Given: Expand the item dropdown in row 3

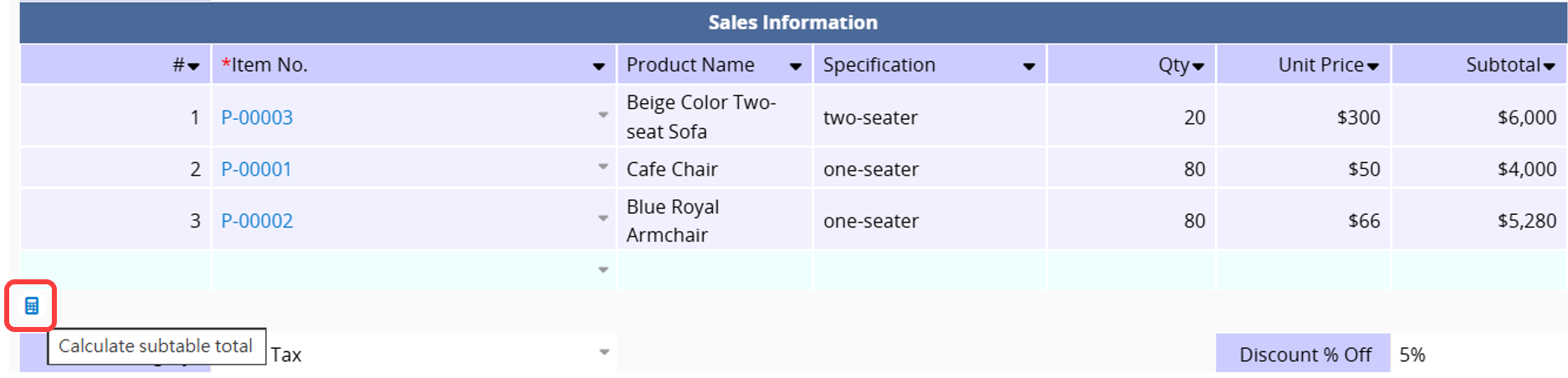Looking at the screenshot, I should 603,219.
